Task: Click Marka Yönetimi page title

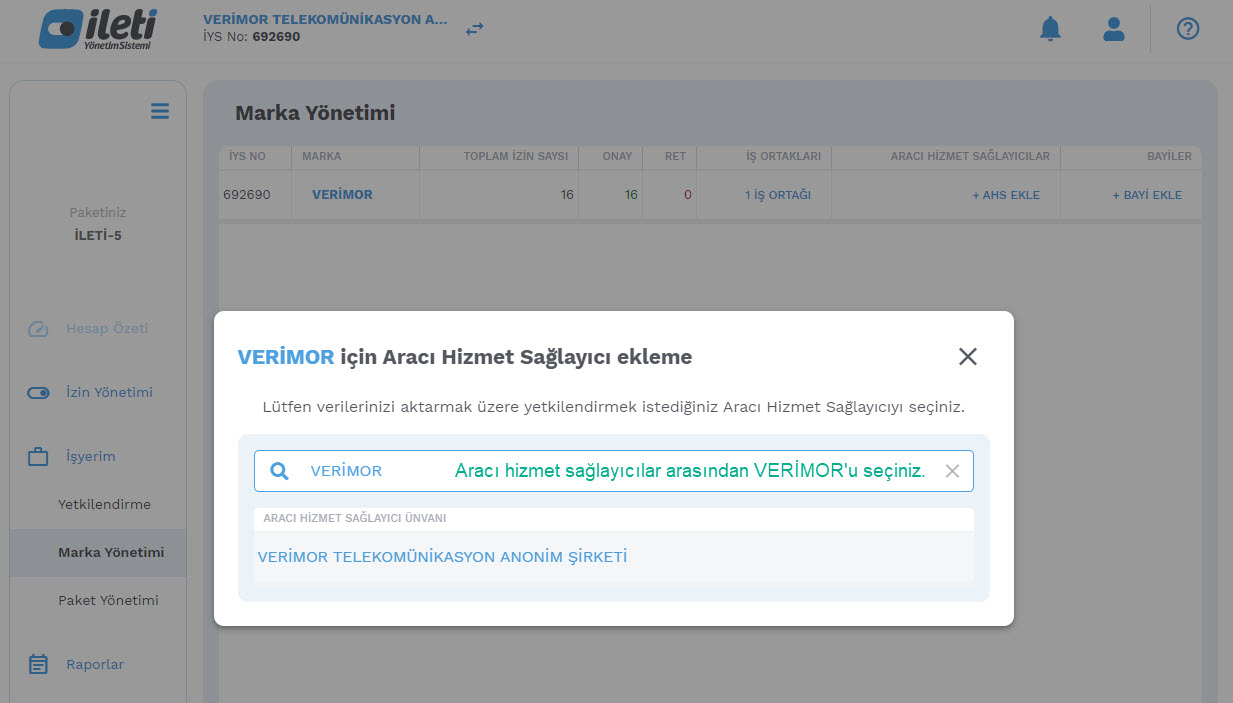Action: coord(315,113)
